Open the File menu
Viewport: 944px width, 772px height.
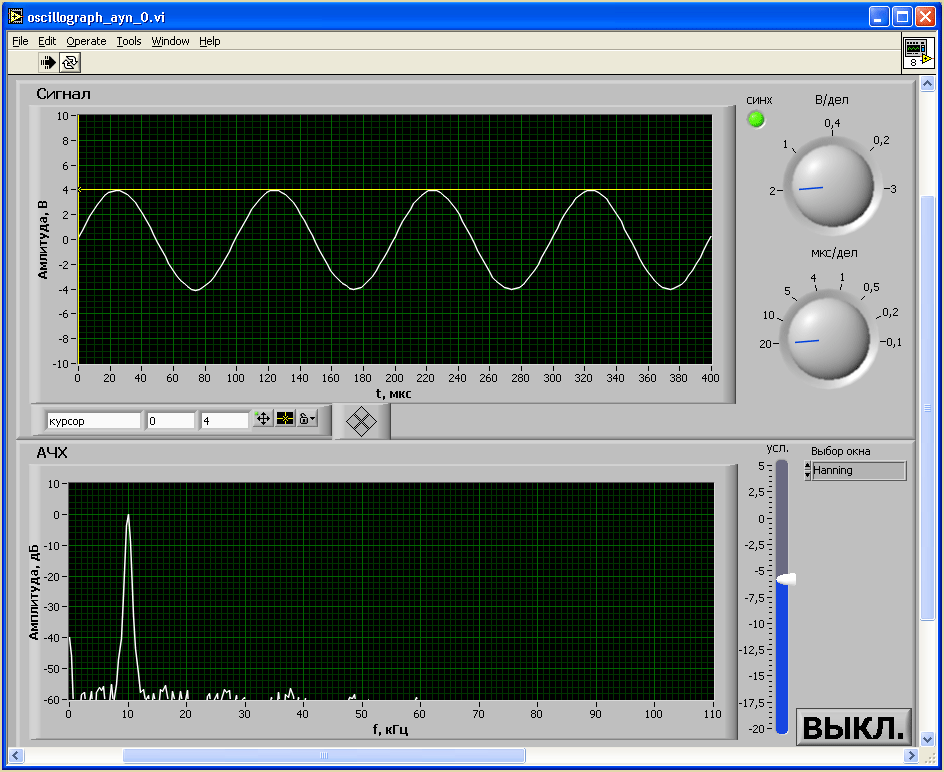click(20, 41)
